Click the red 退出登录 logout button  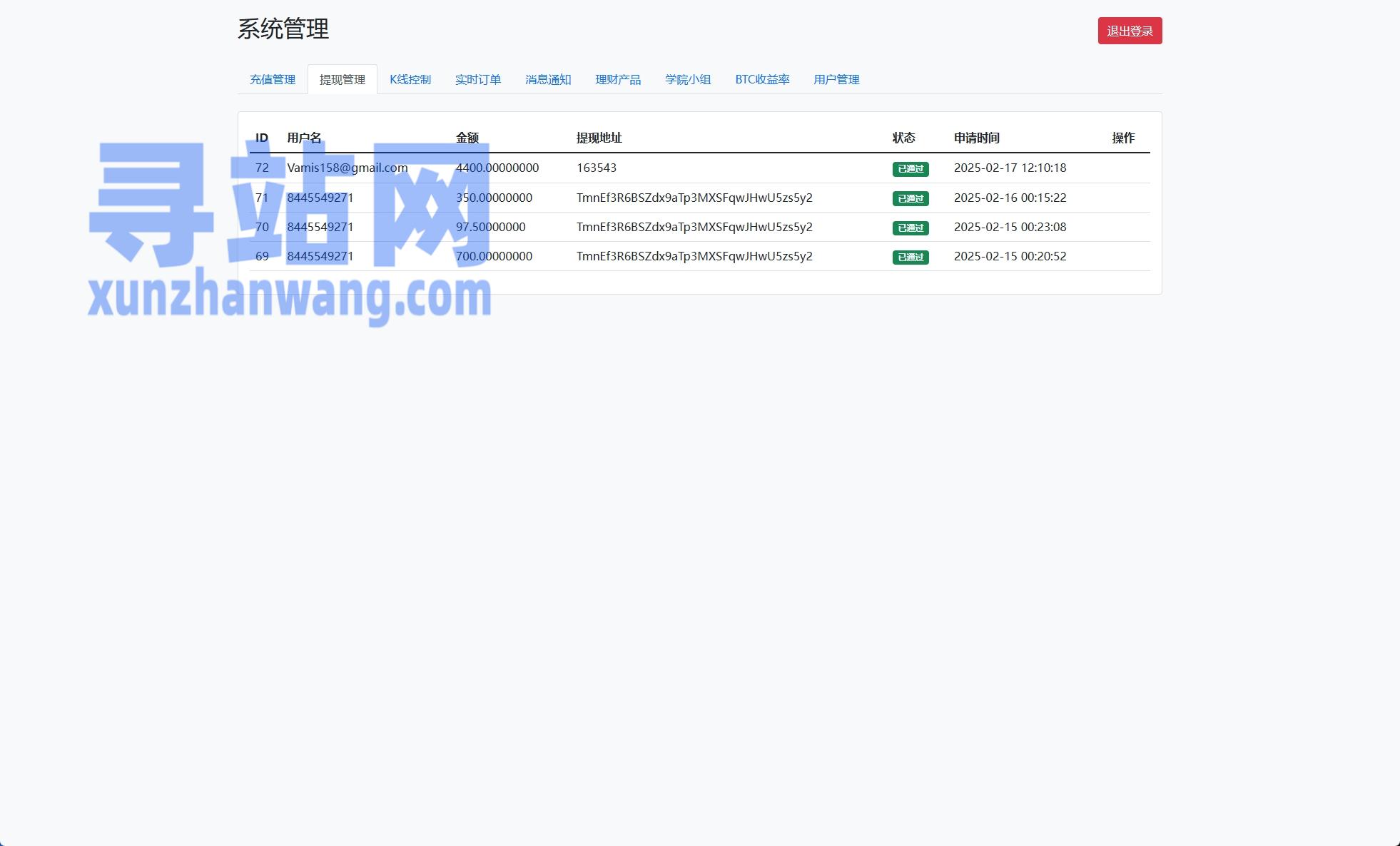click(1130, 31)
